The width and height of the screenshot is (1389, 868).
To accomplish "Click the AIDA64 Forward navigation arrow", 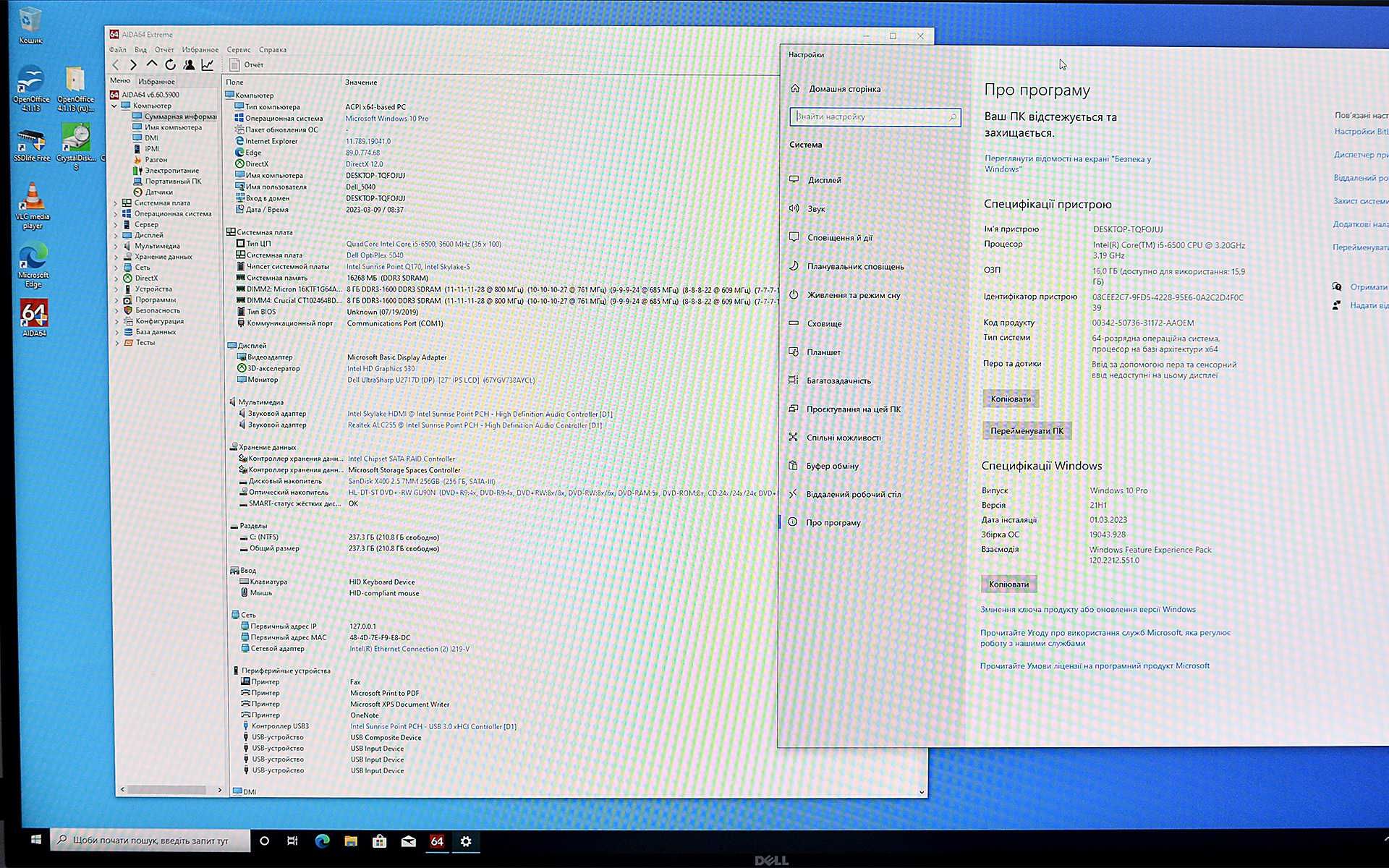I will click(133, 65).
